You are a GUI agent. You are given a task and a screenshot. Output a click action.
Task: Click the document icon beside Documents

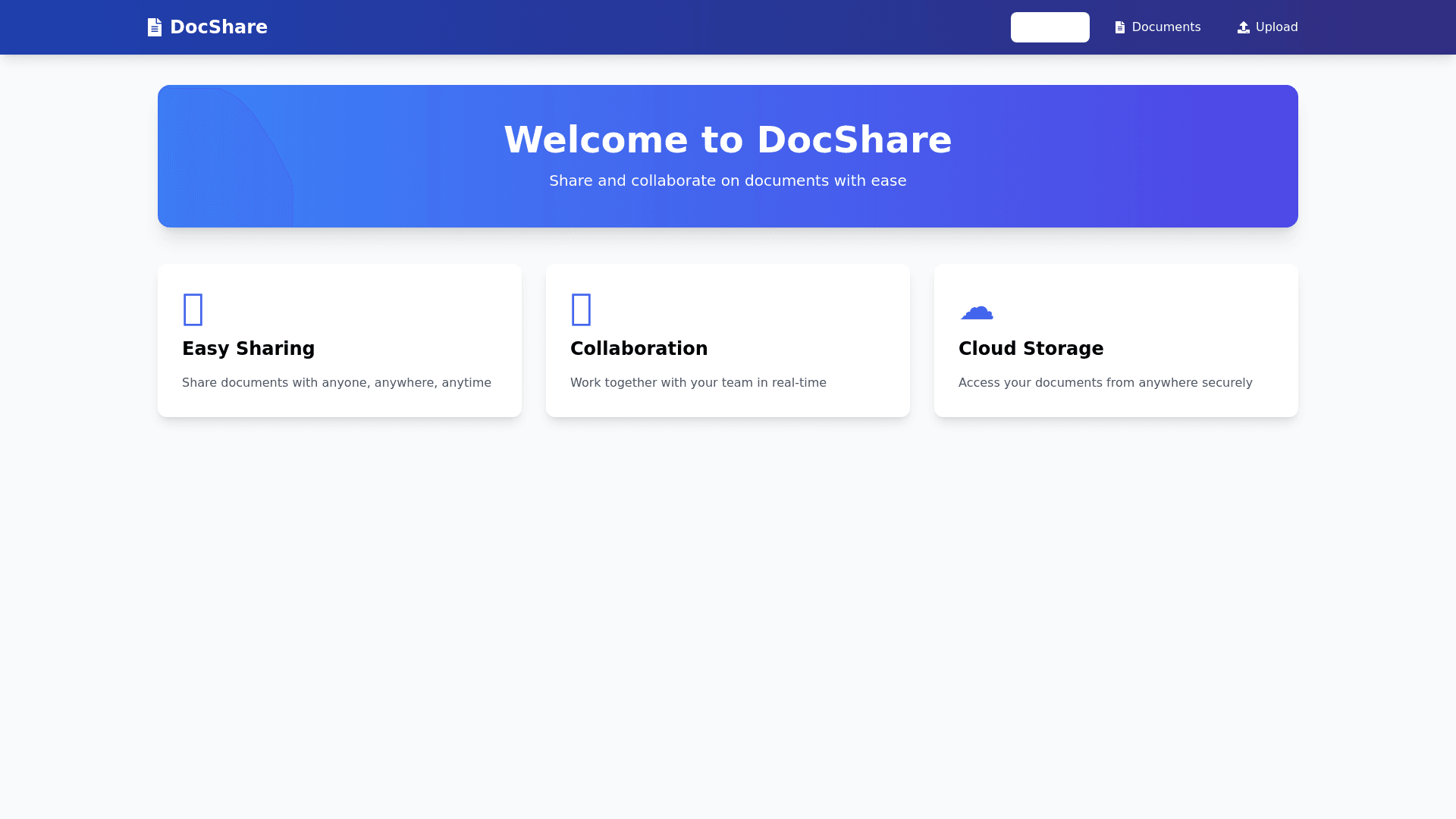(1119, 27)
